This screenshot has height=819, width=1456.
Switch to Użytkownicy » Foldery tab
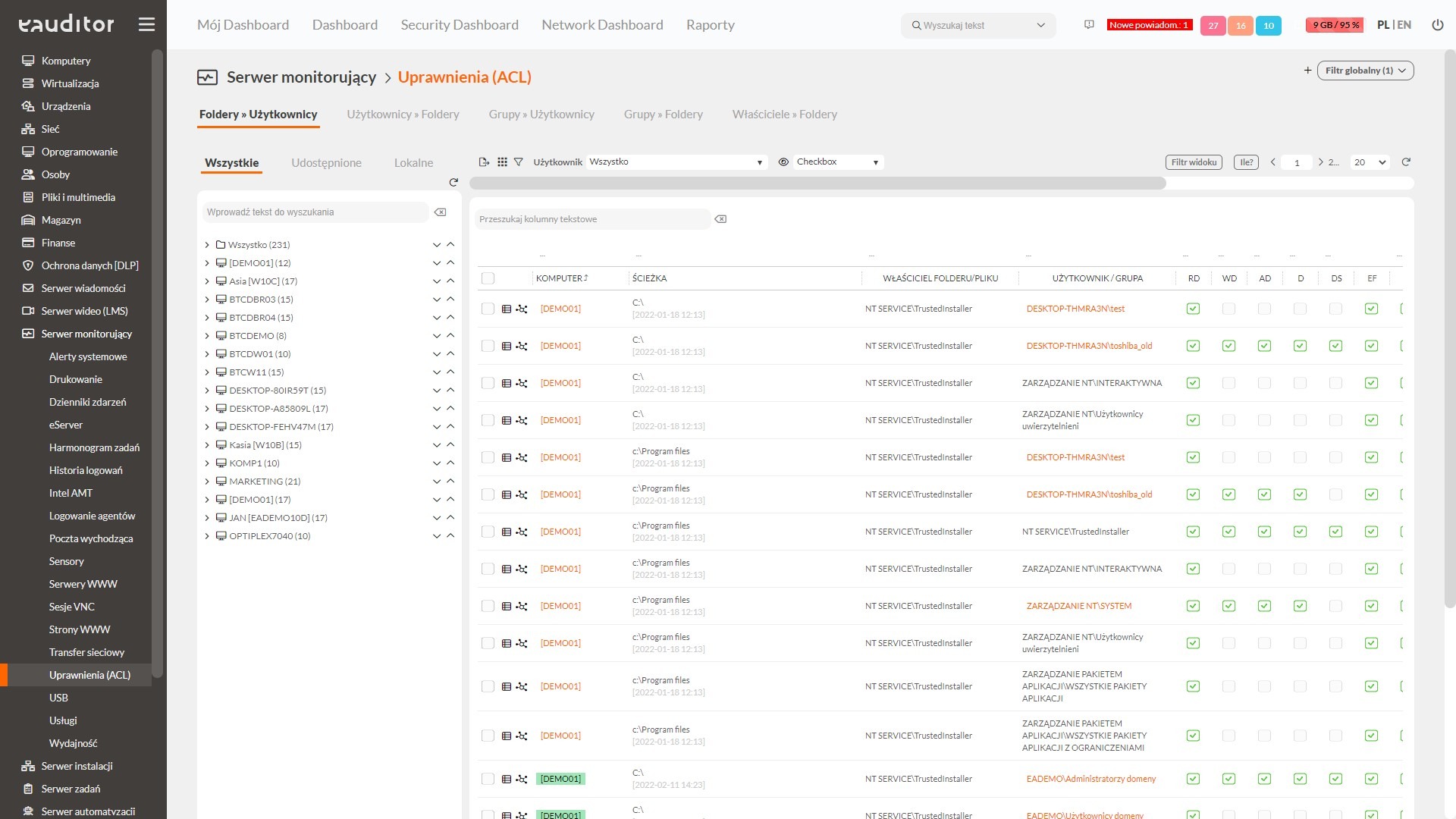(403, 113)
